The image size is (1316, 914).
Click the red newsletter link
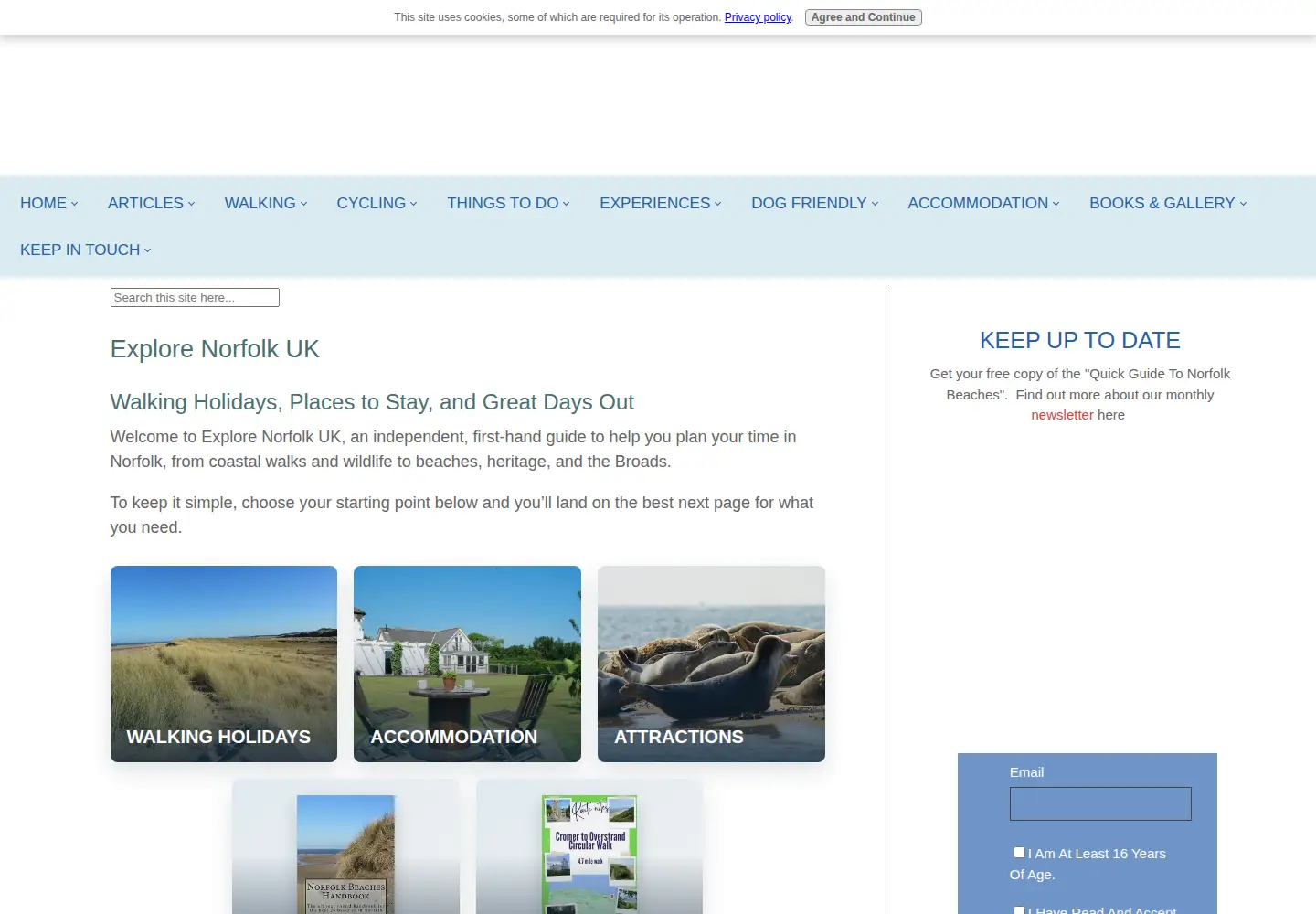pyautogui.click(x=1062, y=415)
